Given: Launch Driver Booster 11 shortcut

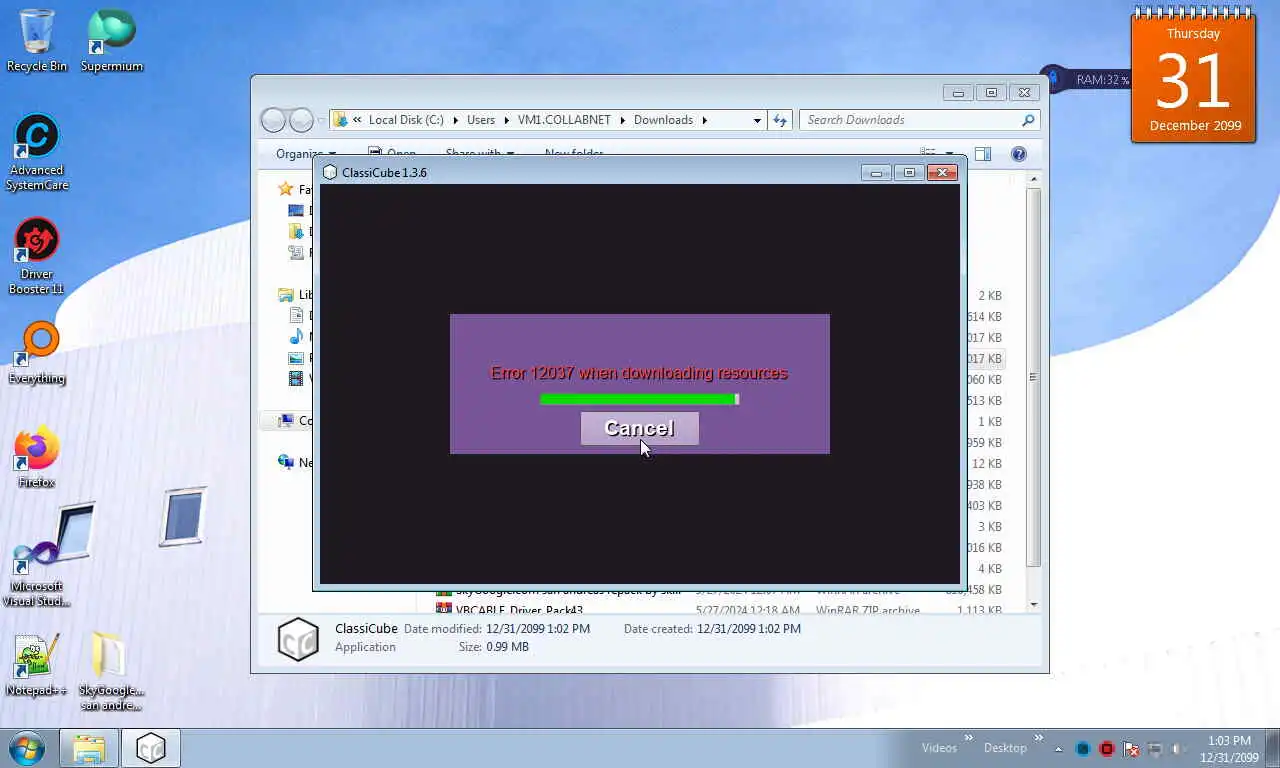Looking at the screenshot, I should [x=37, y=256].
